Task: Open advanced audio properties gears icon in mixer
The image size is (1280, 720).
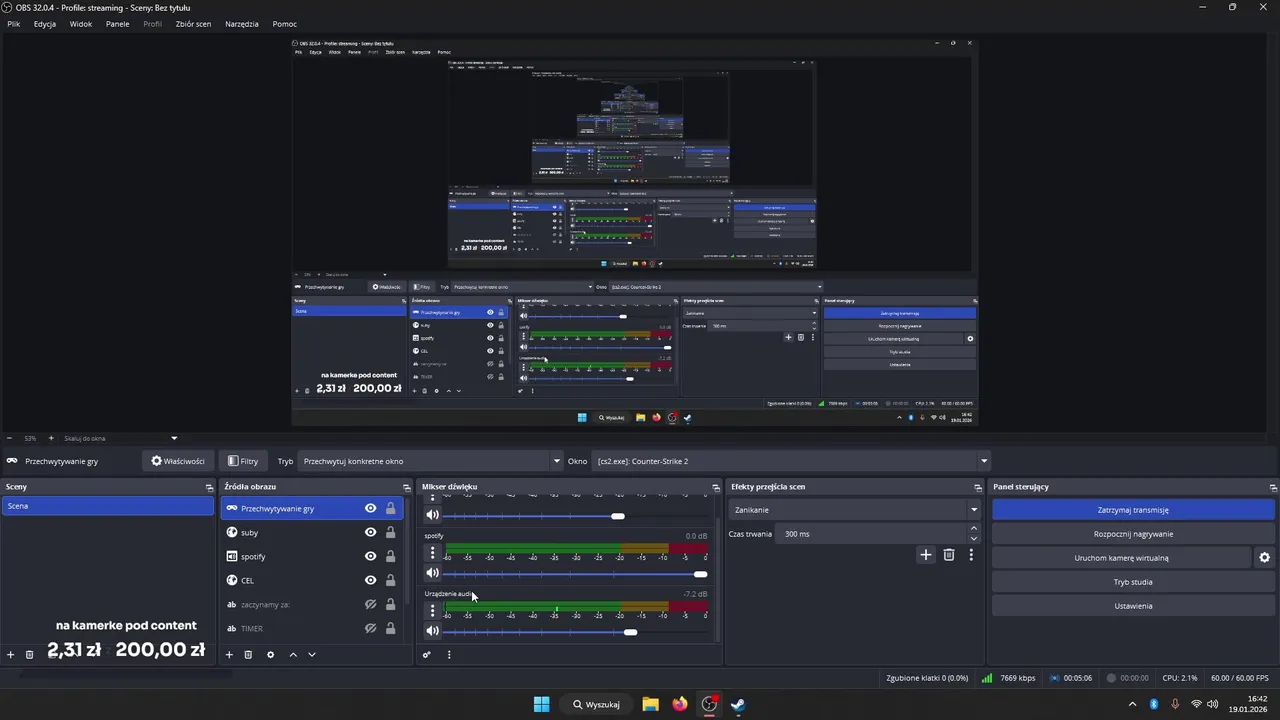Action: (x=427, y=655)
